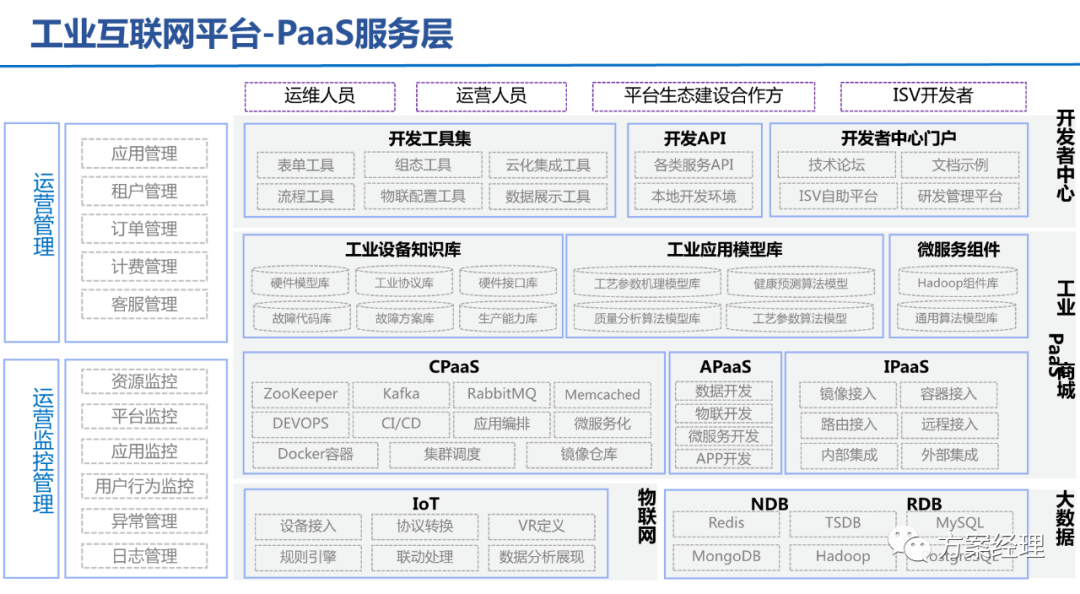Image resolution: width=1080 pixels, height=594 pixels.
Task: Select the ISV开发者 tab at top
Action: [x=936, y=96]
